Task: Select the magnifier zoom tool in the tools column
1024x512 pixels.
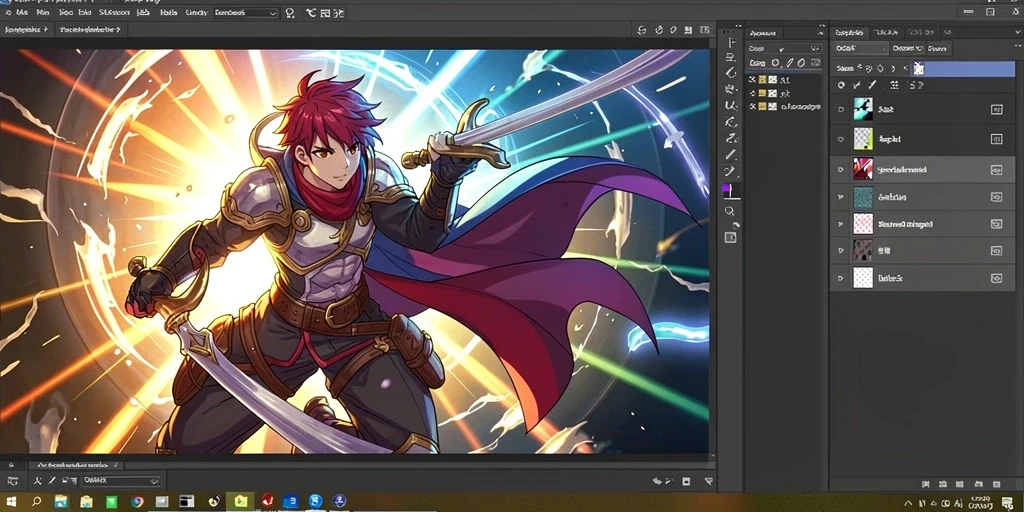Action: (729, 211)
